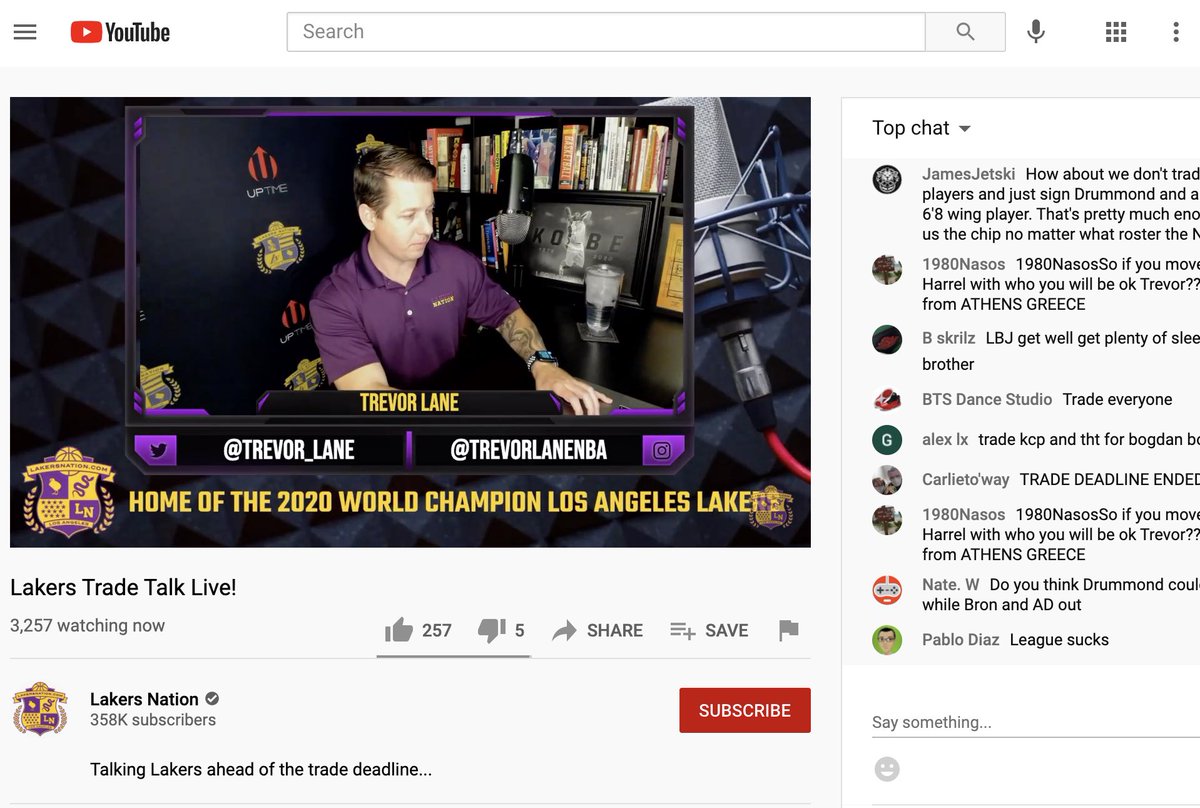The image size is (1200, 808).
Task: Click the verified badge beside Lakers Nation
Action: click(212, 699)
